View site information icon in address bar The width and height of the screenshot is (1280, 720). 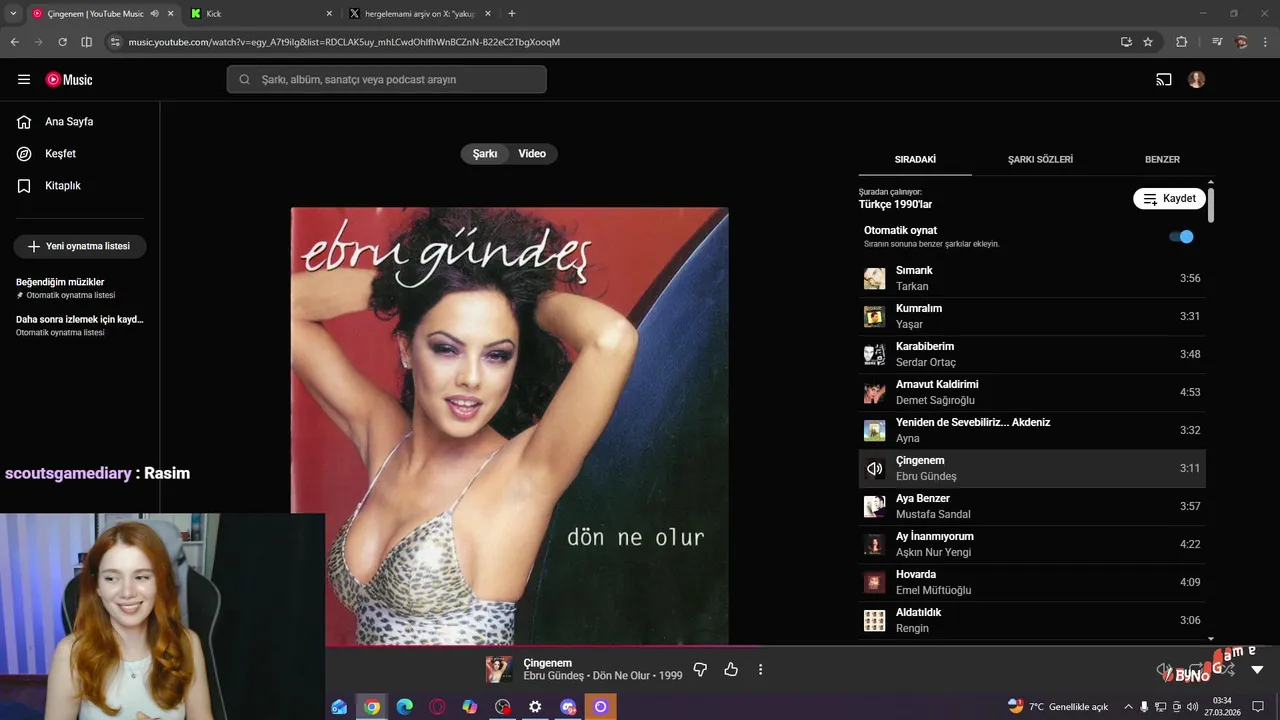pos(115,42)
